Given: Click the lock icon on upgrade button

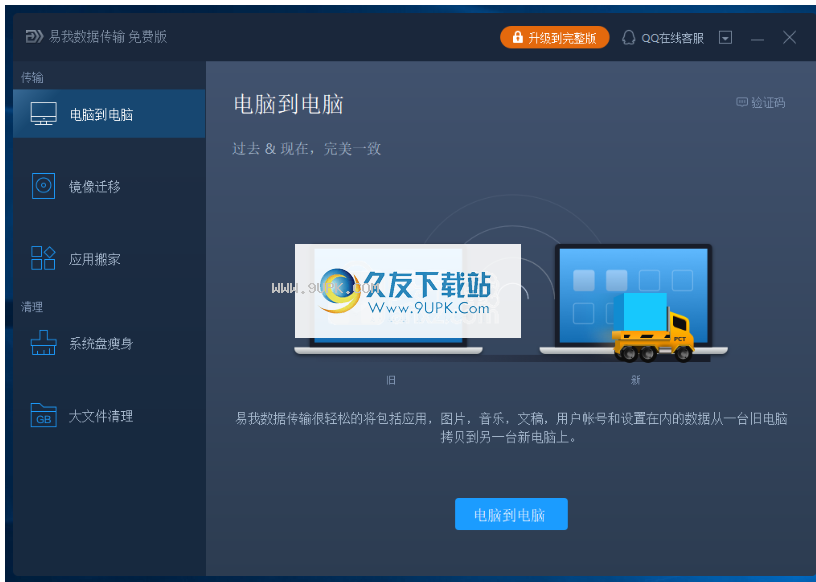Looking at the screenshot, I should click(517, 37).
